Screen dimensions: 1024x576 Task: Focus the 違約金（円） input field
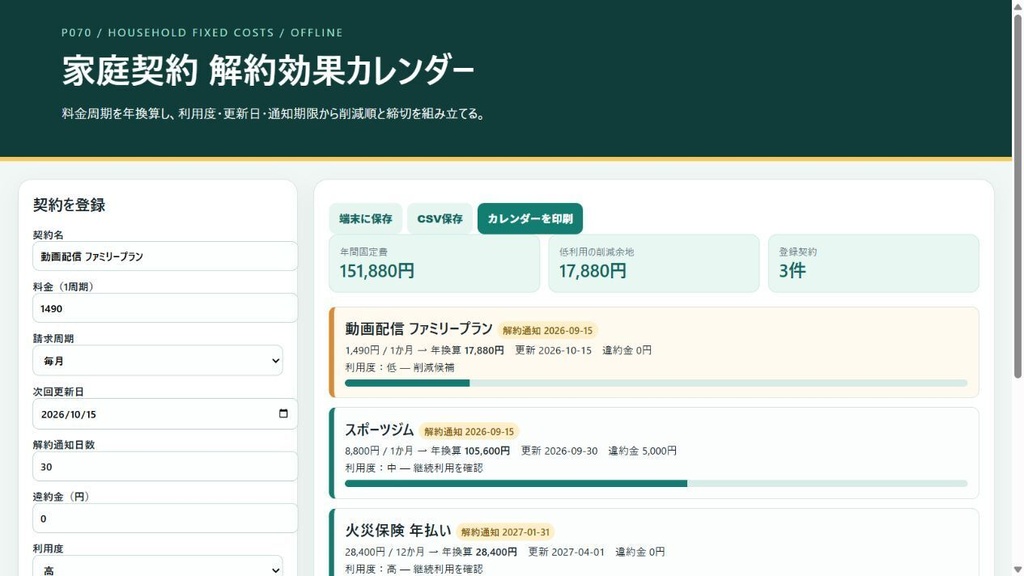[x=165, y=519]
